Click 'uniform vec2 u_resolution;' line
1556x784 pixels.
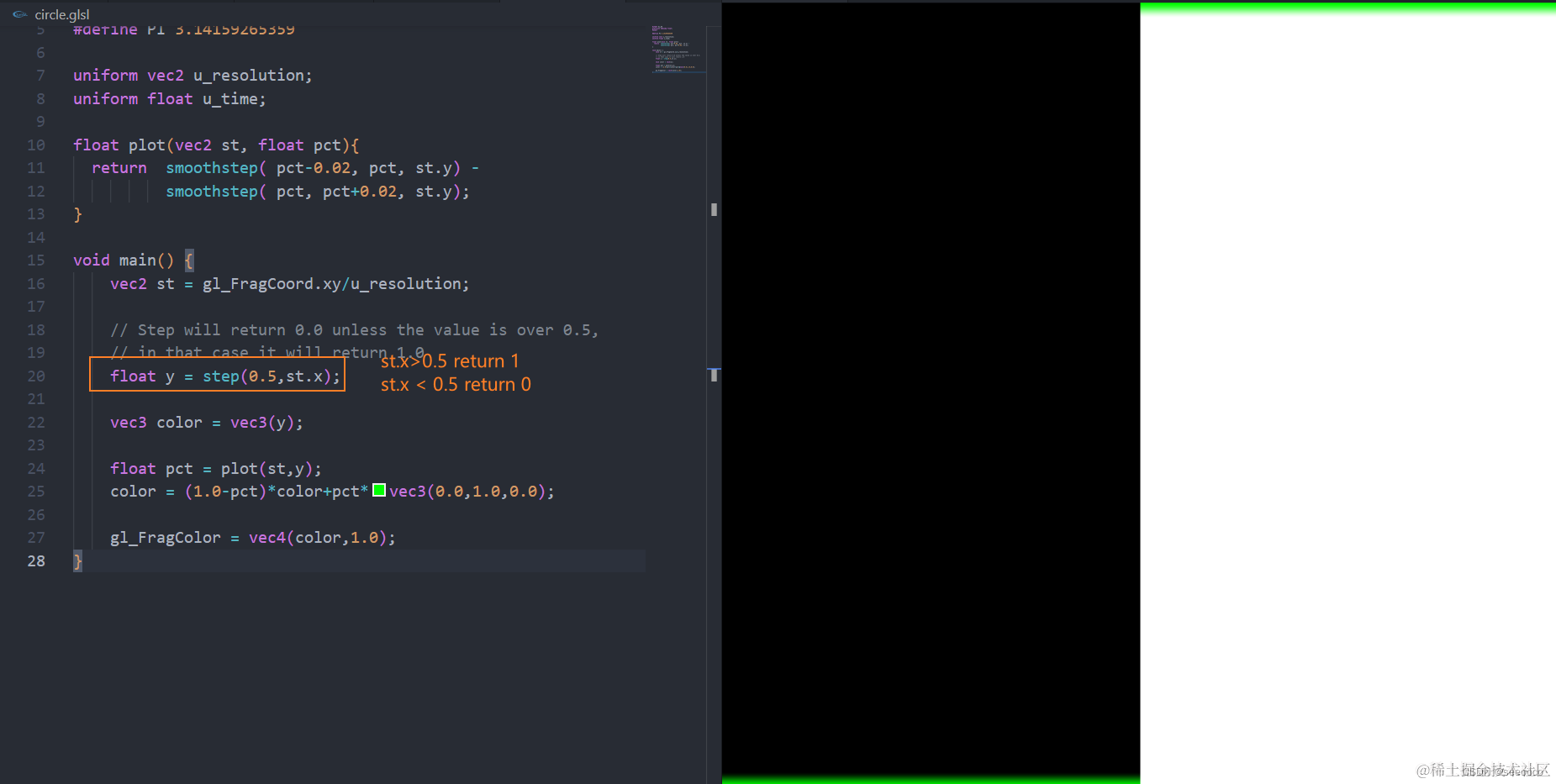193,76
